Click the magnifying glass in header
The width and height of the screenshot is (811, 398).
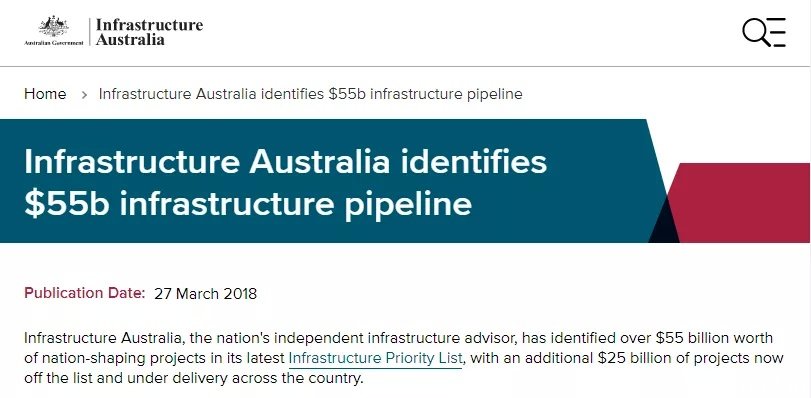pos(756,32)
